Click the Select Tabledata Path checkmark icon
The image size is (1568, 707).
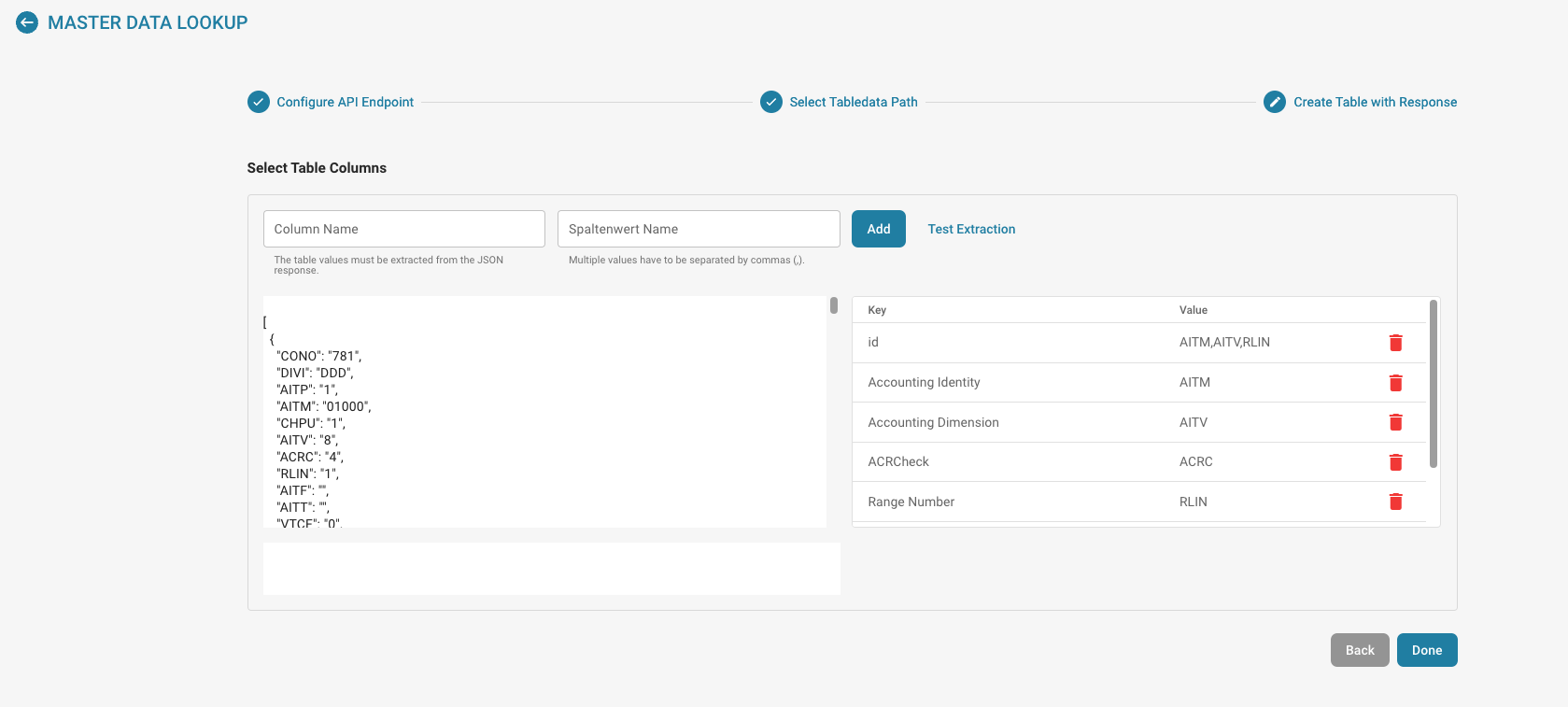pyautogui.click(x=771, y=102)
